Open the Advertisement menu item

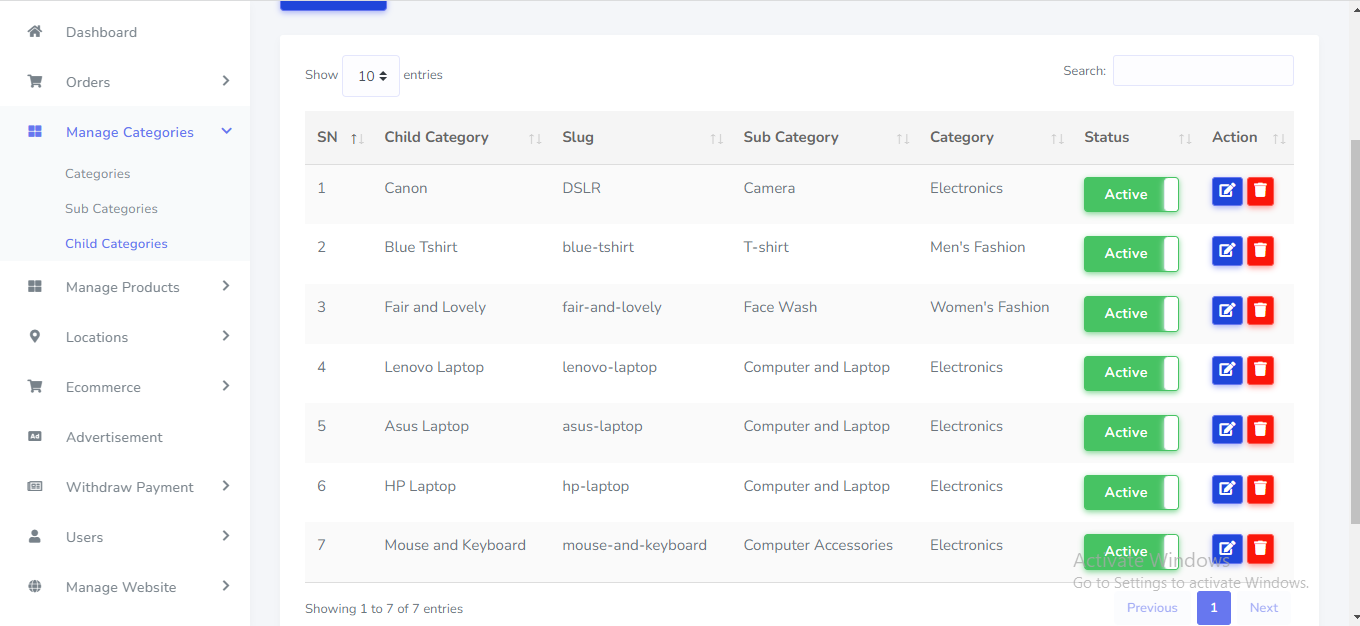(x=114, y=437)
